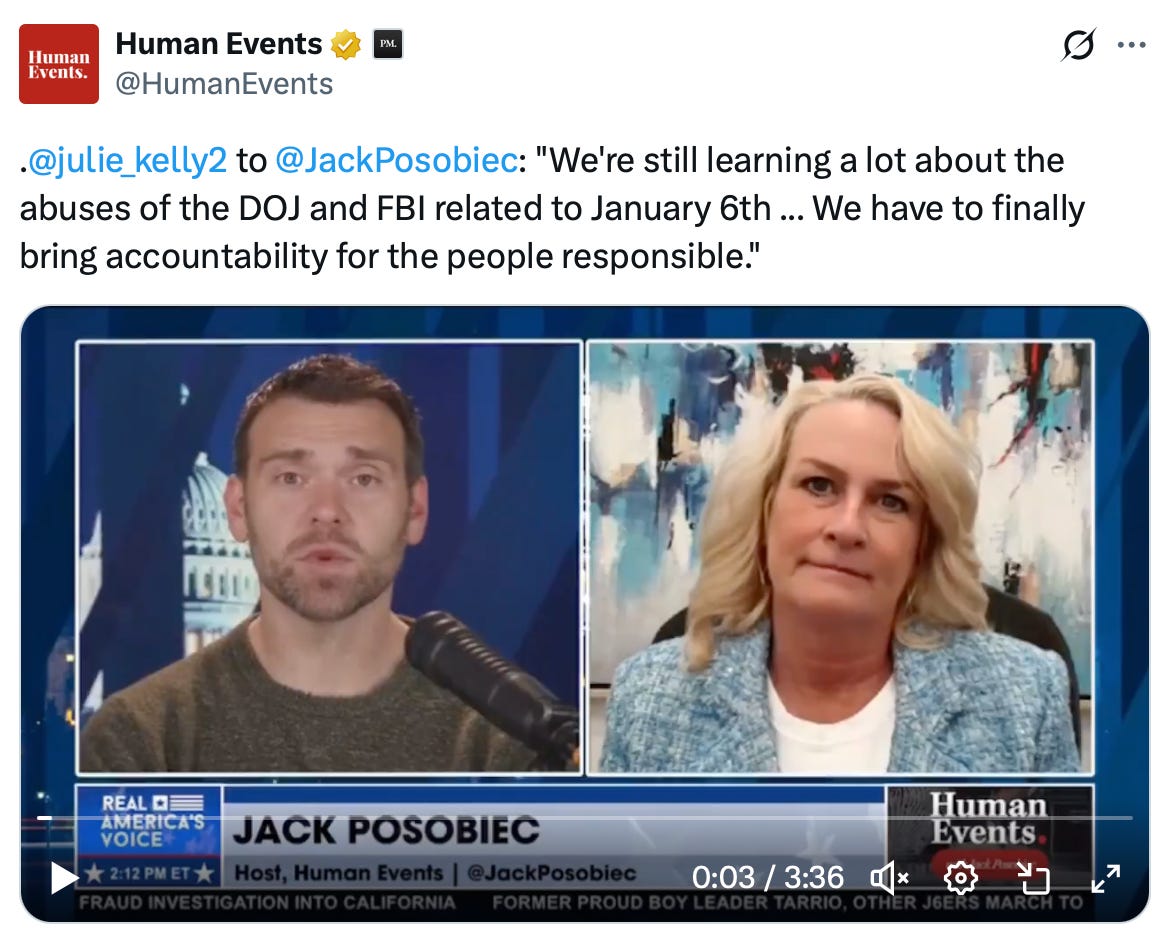Click the video timestamp 0:03 / 3:36
This screenshot has height=942, width=1168.
coord(767,878)
